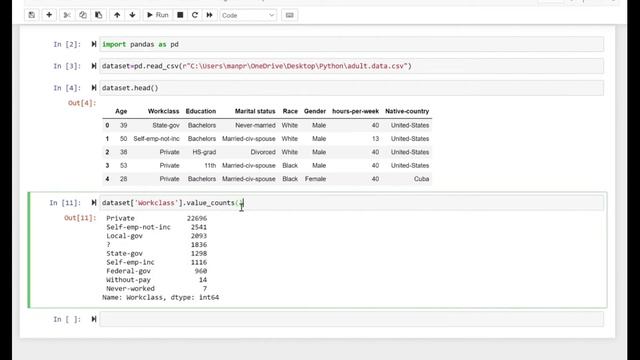Viewport: 640px width, 360px height.
Task: Run cell In [3] using its side icon
Action: [x=94, y=66]
